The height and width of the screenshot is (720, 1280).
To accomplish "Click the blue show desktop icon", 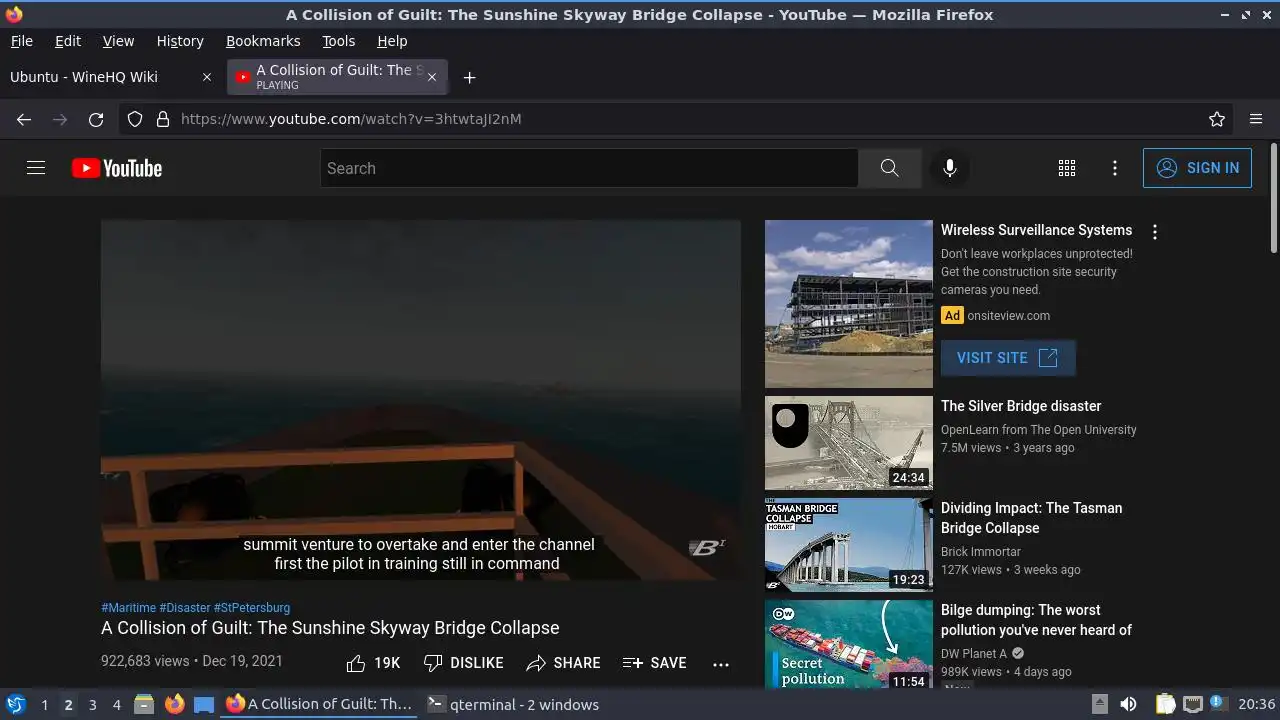I will pos(204,704).
